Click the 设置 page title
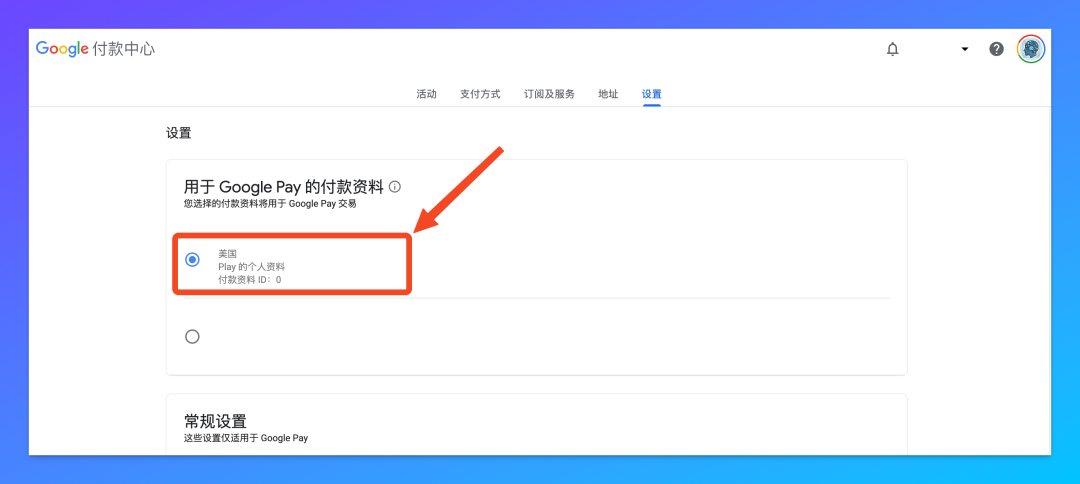 tap(178, 134)
